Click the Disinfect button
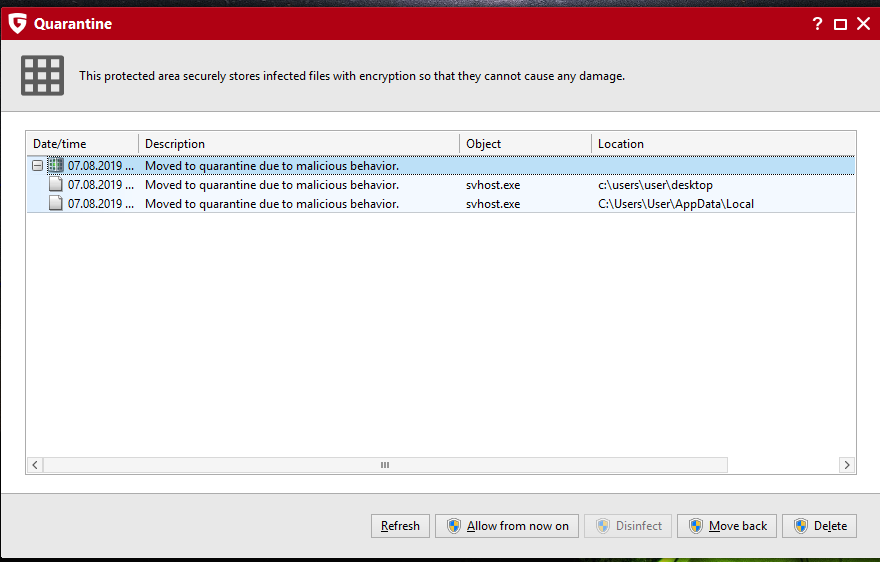 point(628,526)
